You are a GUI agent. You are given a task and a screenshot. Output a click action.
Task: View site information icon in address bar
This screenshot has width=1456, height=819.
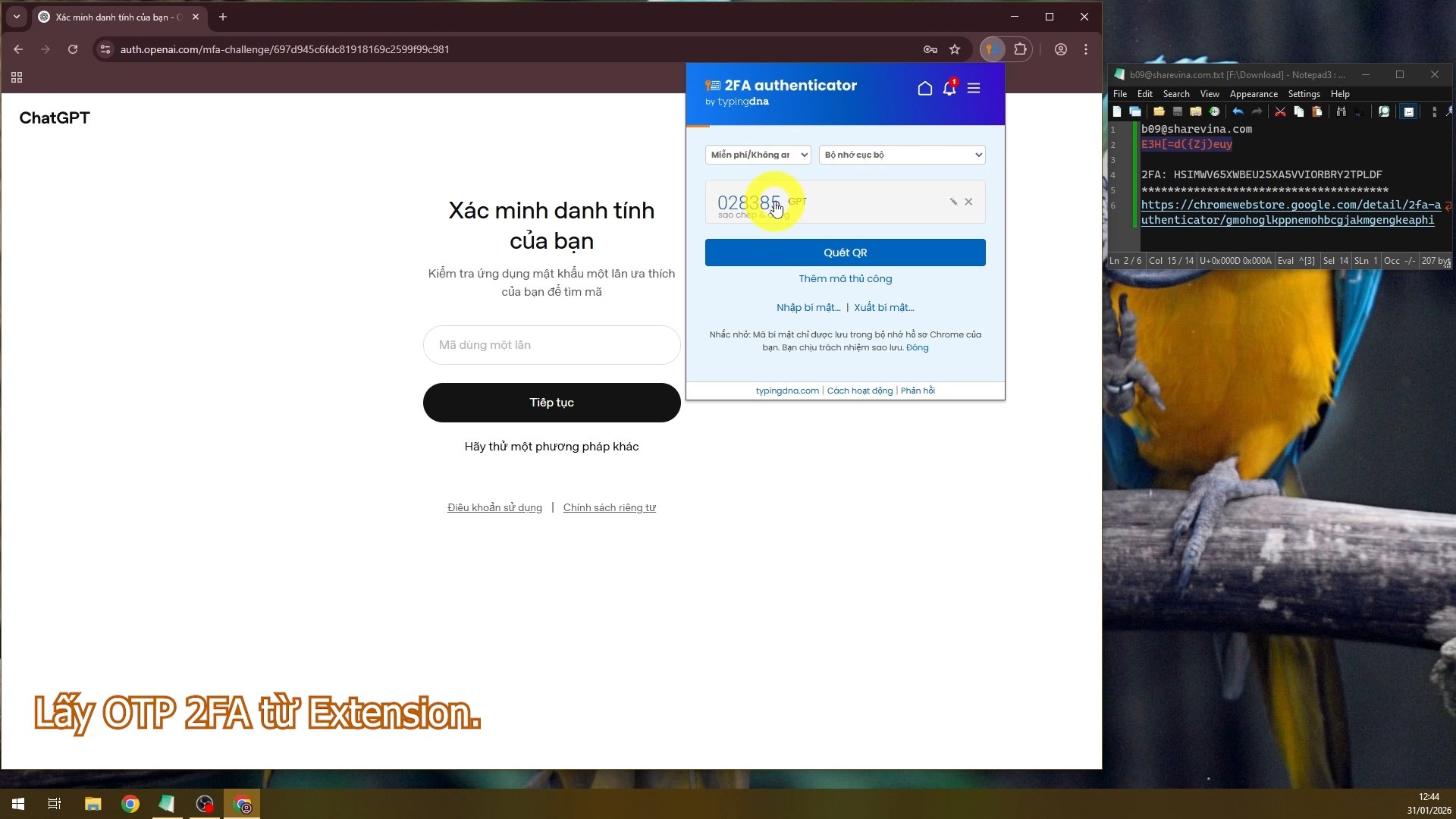105,49
